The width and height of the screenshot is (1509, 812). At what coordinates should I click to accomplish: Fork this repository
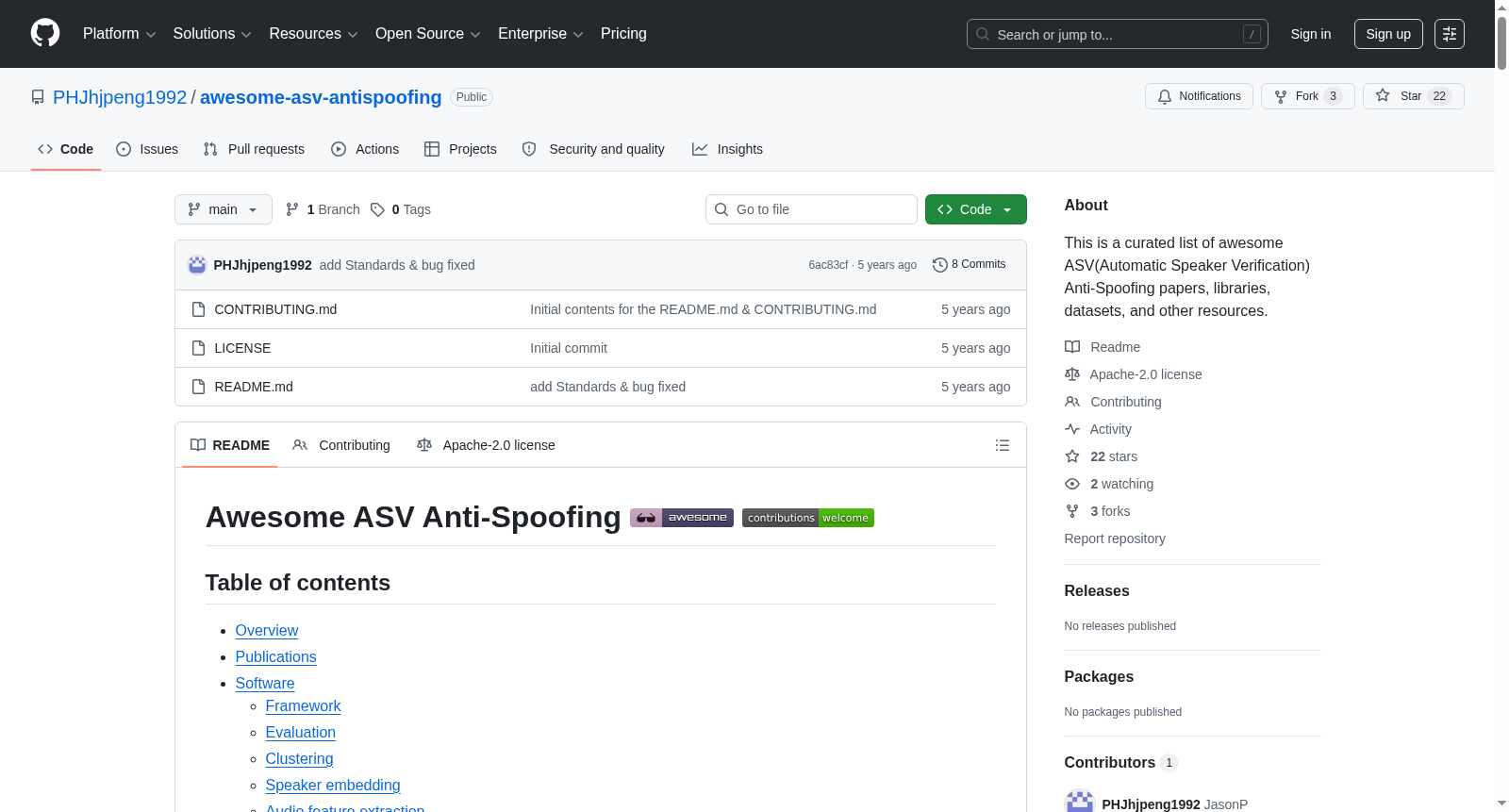coord(1307,96)
